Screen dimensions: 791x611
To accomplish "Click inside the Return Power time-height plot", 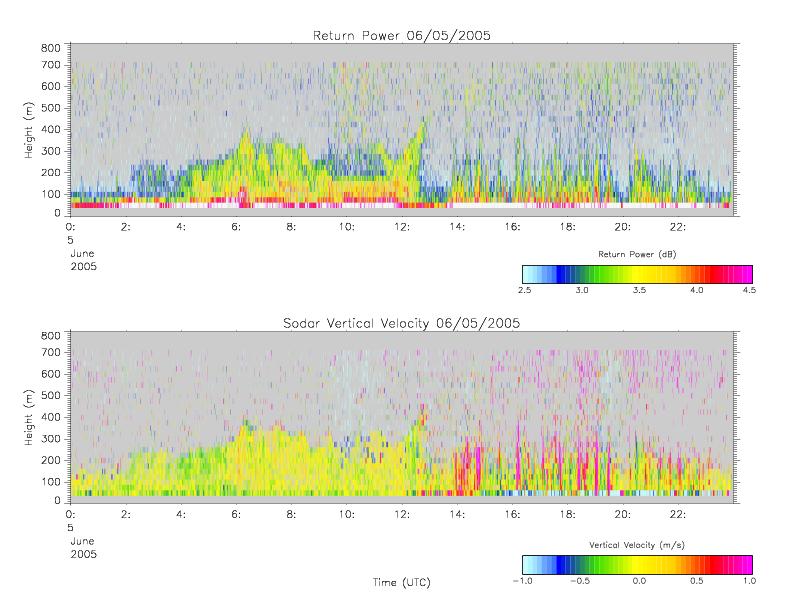I will [x=402, y=130].
